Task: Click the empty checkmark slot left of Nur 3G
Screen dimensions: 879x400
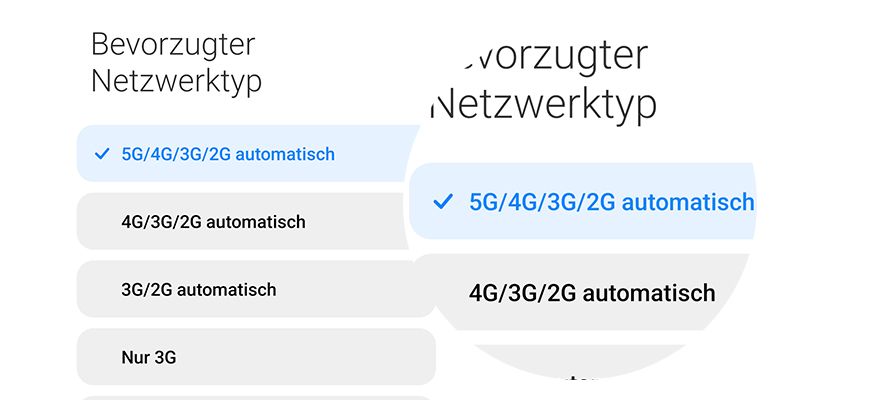Action: pyautogui.click(x=100, y=356)
